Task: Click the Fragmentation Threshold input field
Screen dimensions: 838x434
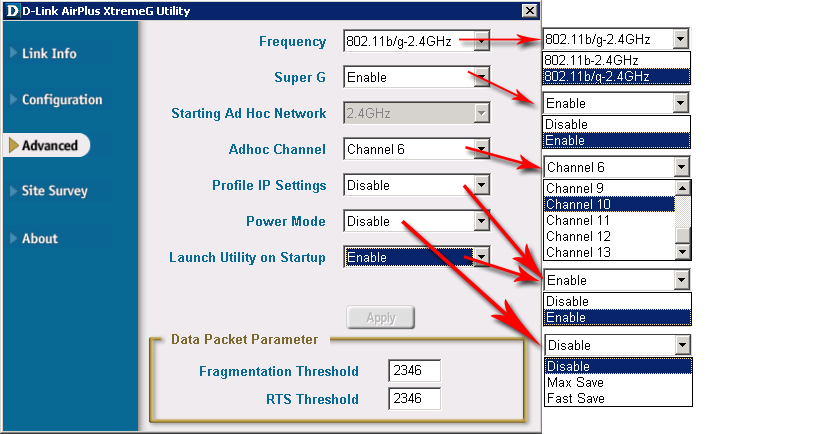Action: pos(414,370)
